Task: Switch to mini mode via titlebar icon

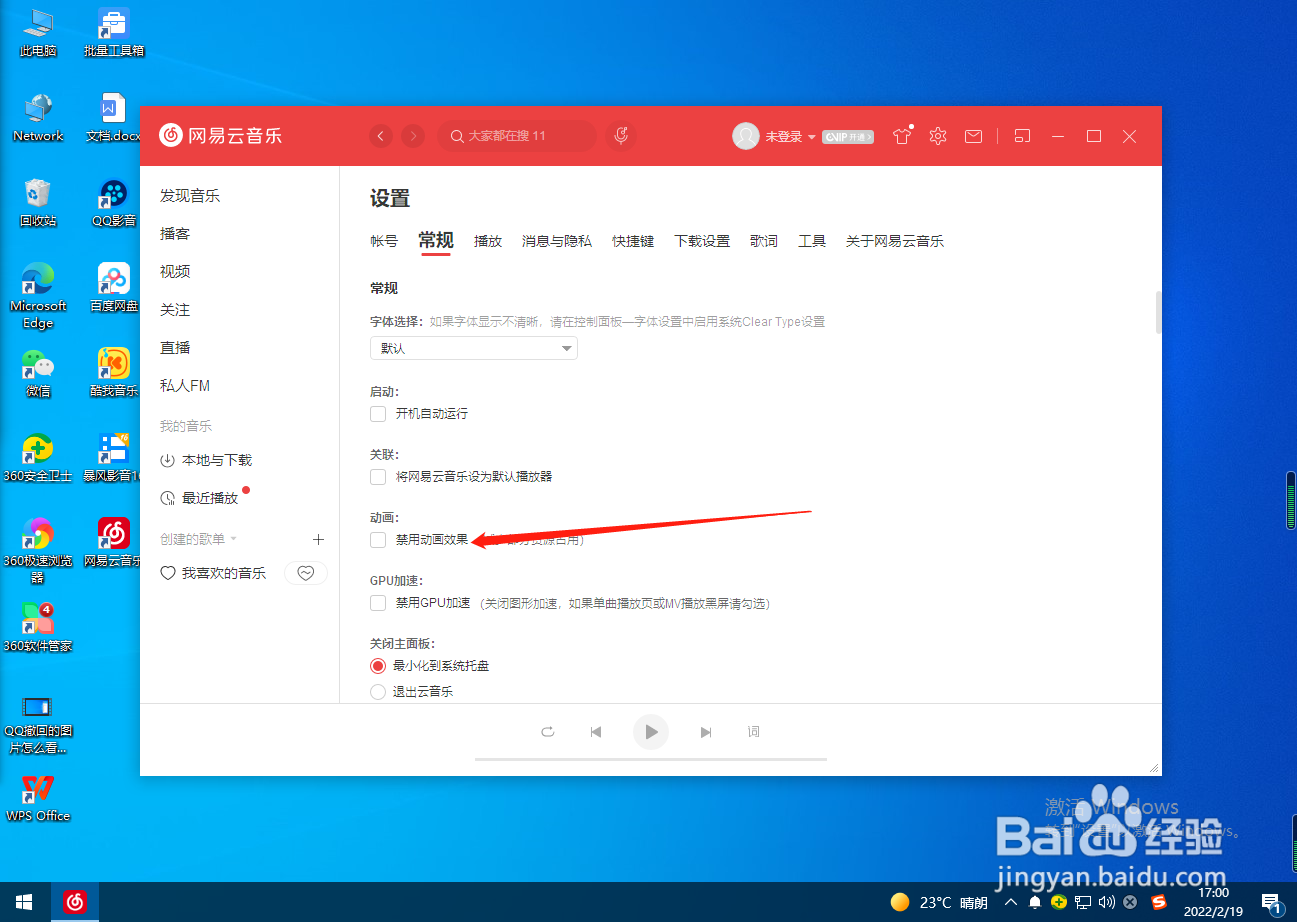Action: point(1022,135)
